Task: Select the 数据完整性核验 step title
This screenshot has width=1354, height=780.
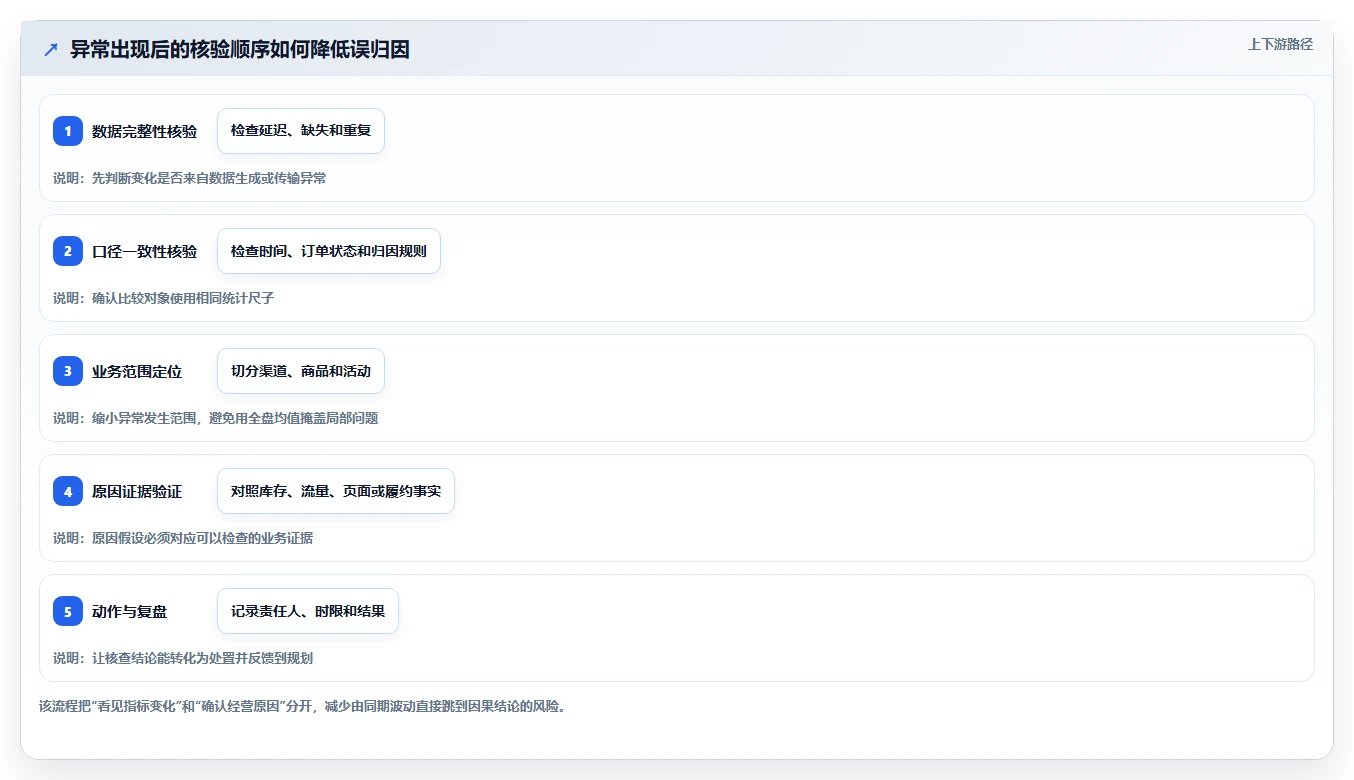Action: pyautogui.click(x=144, y=131)
